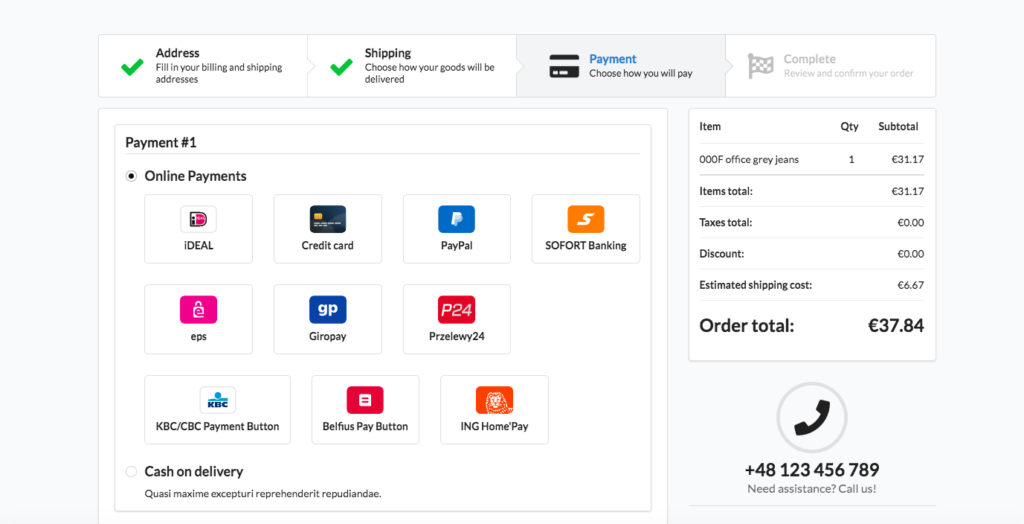Select the pink eps payment icon

click(x=198, y=310)
